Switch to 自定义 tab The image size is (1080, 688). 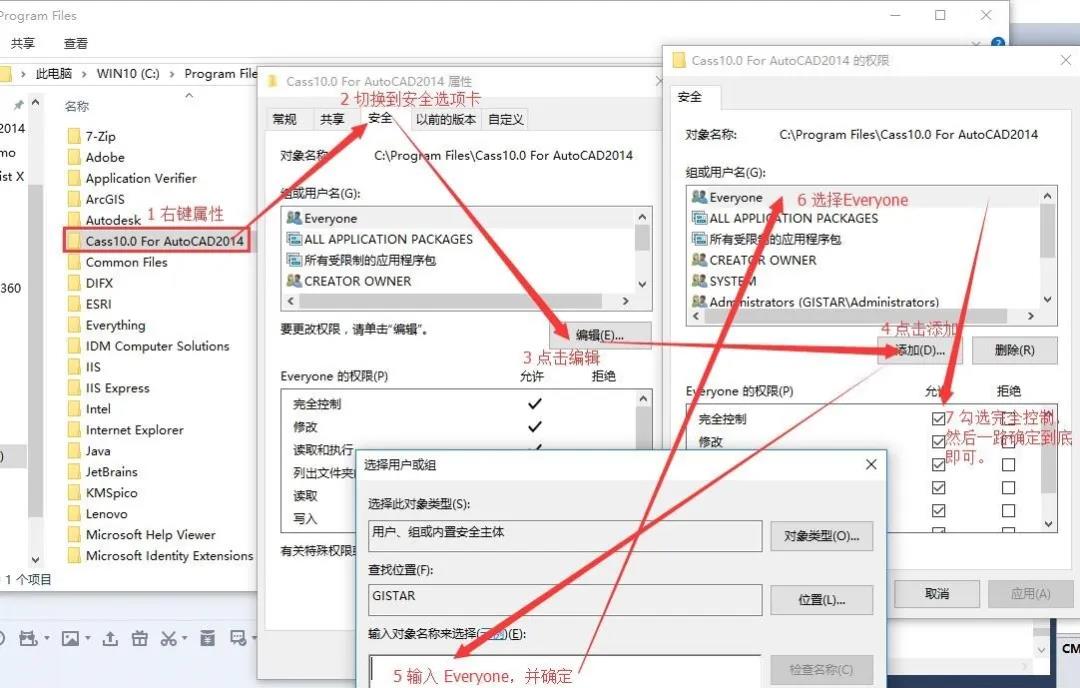tap(506, 119)
